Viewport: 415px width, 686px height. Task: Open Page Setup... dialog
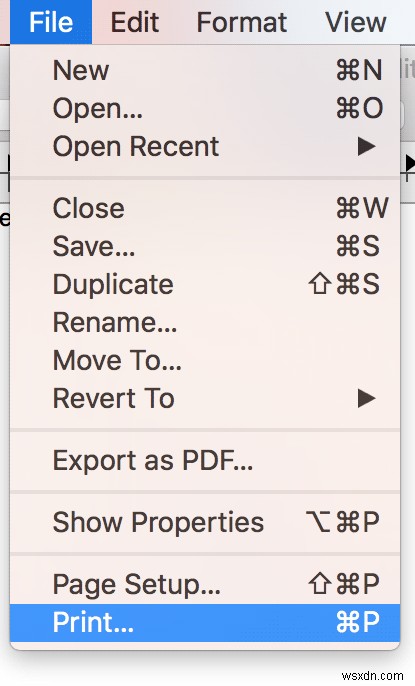tap(205, 584)
